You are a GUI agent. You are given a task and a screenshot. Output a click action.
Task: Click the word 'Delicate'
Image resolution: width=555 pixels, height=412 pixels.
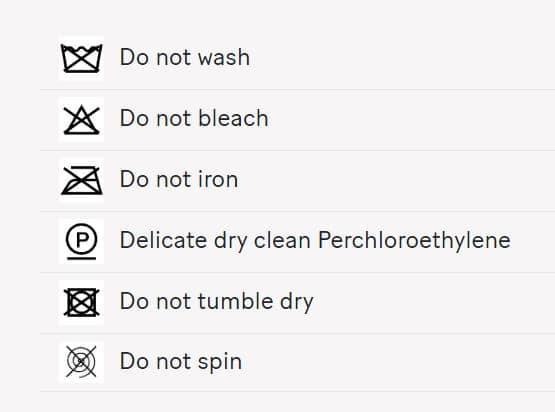pos(163,240)
